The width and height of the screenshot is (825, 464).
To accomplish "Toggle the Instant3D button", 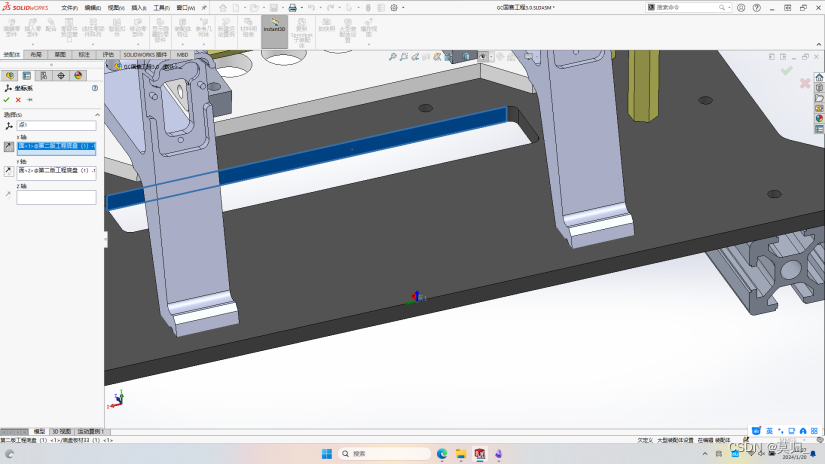I will 274,26.
